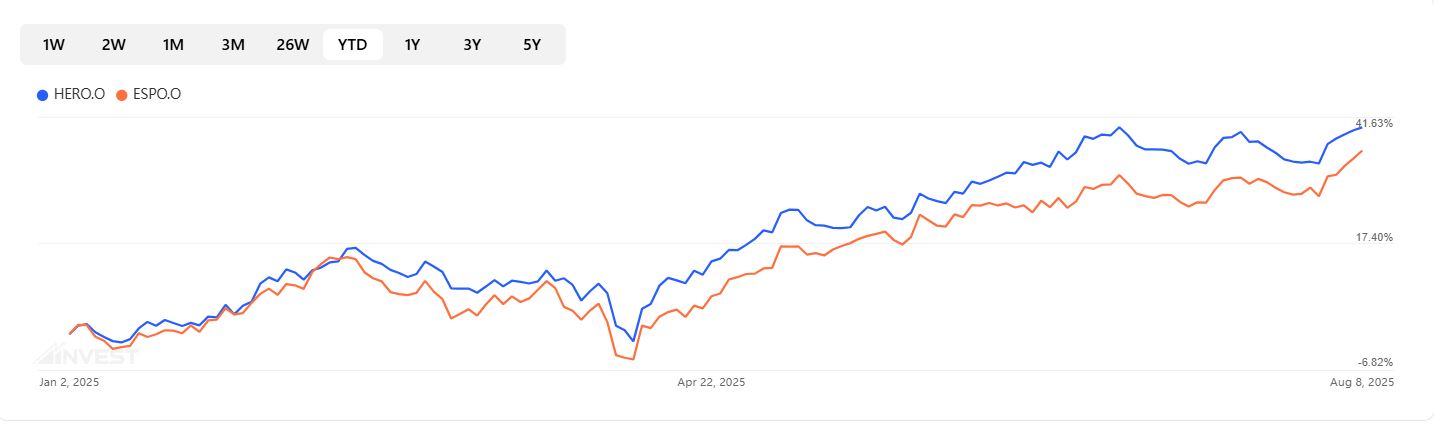Click the YTD range tab
The width and height of the screenshot is (1434, 426).
coord(353,44)
